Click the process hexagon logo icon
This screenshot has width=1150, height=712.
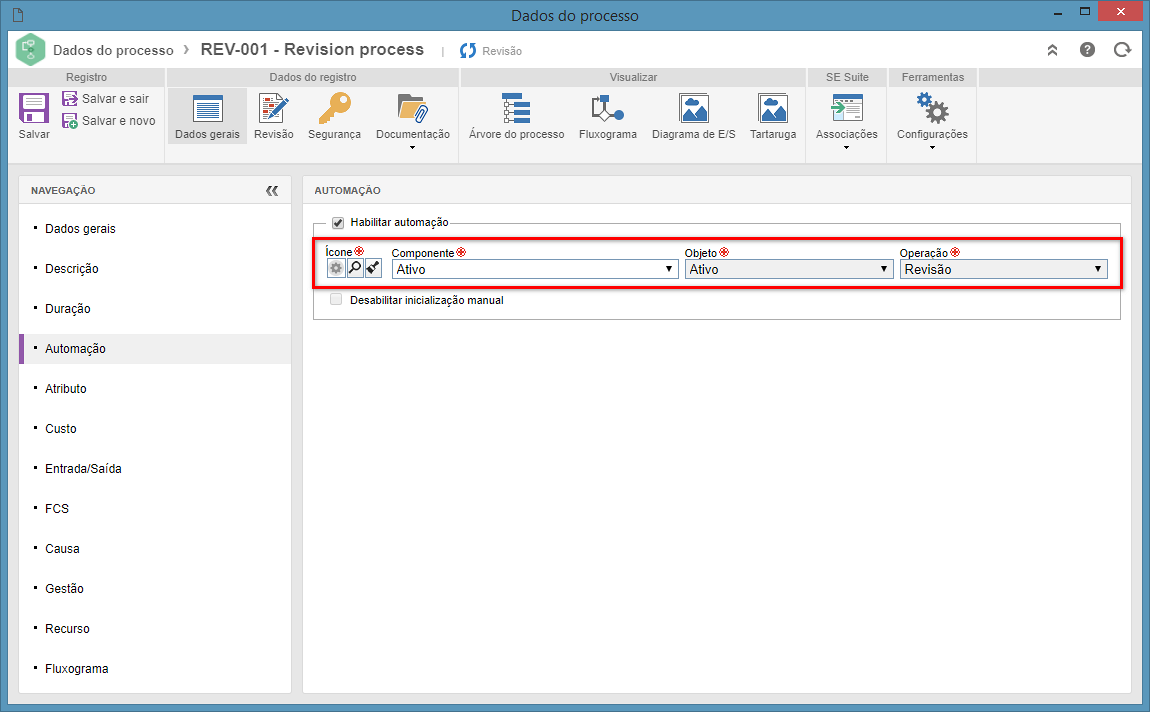pos(30,50)
